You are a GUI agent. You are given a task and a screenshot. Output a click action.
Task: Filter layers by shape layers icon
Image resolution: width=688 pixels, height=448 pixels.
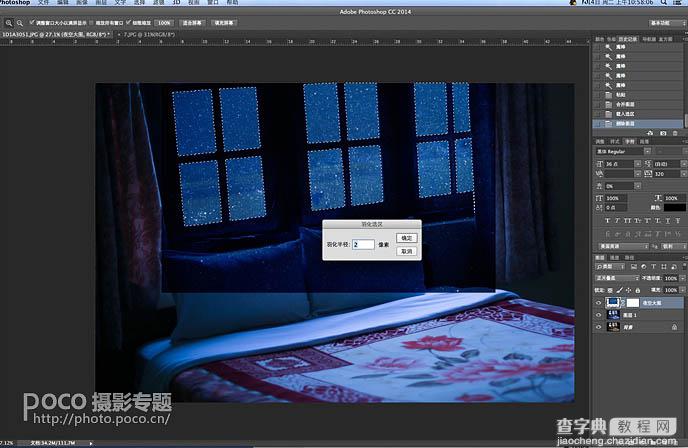click(663, 266)
